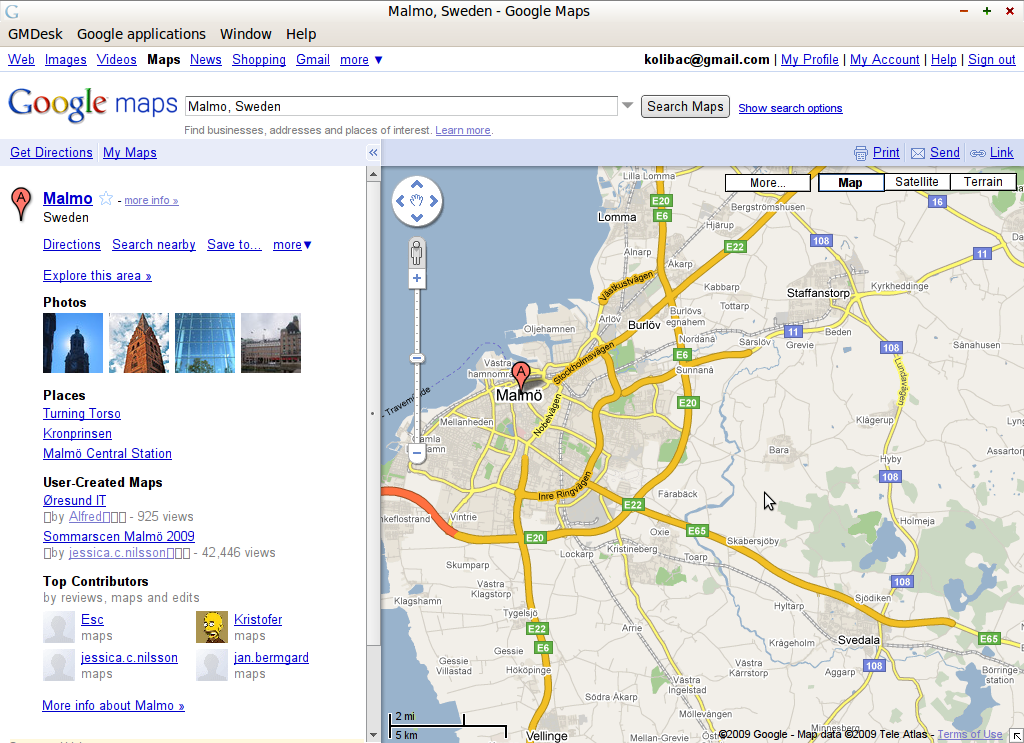Open the Sommarscen Malmö 2009 map
The height and width of the screenshot is (743, 1024).
coord(119,537)
